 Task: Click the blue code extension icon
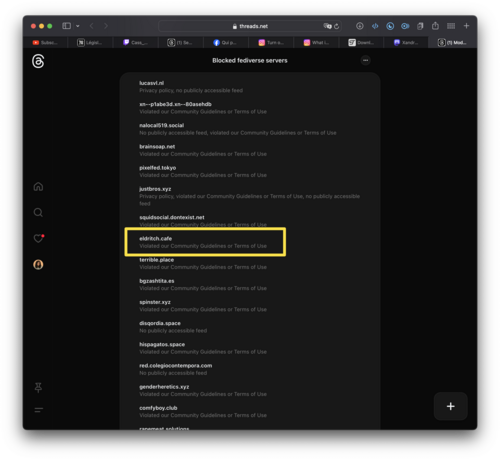[375, 26]
